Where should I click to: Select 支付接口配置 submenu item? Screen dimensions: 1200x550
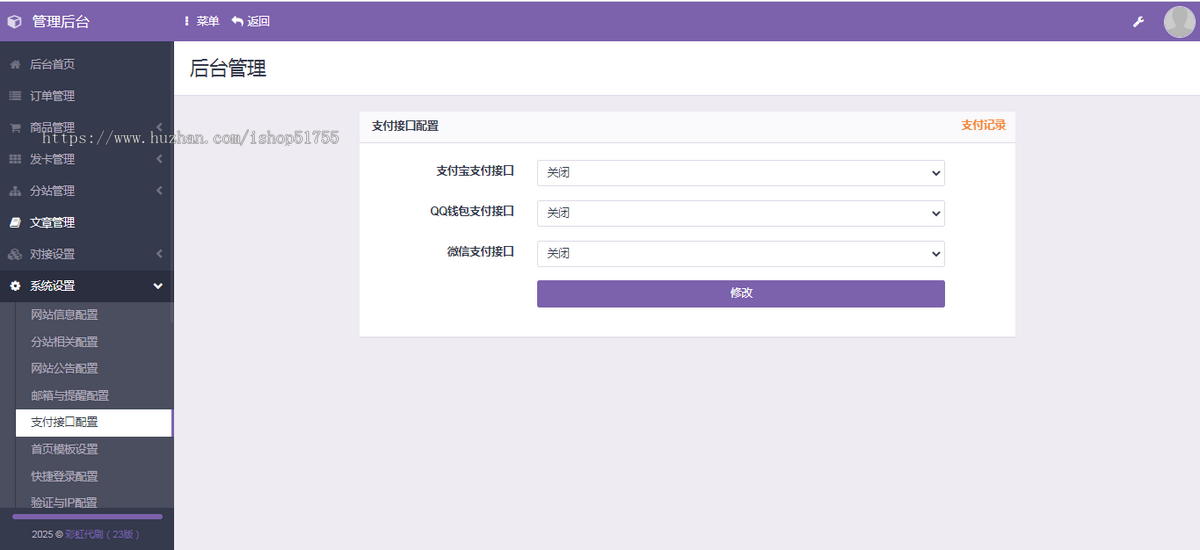tap(94, 423)
